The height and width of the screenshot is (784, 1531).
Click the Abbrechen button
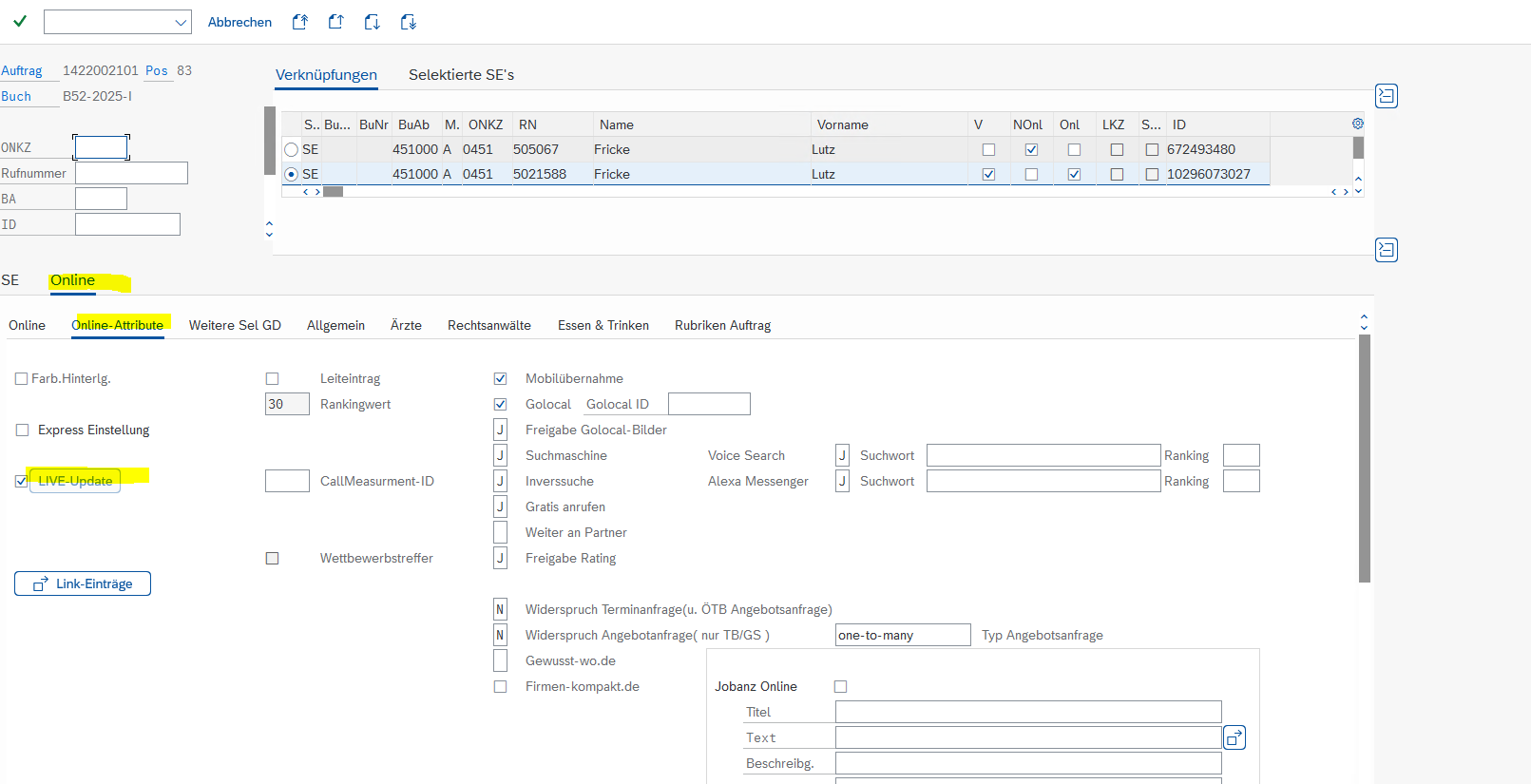[239, 22]
